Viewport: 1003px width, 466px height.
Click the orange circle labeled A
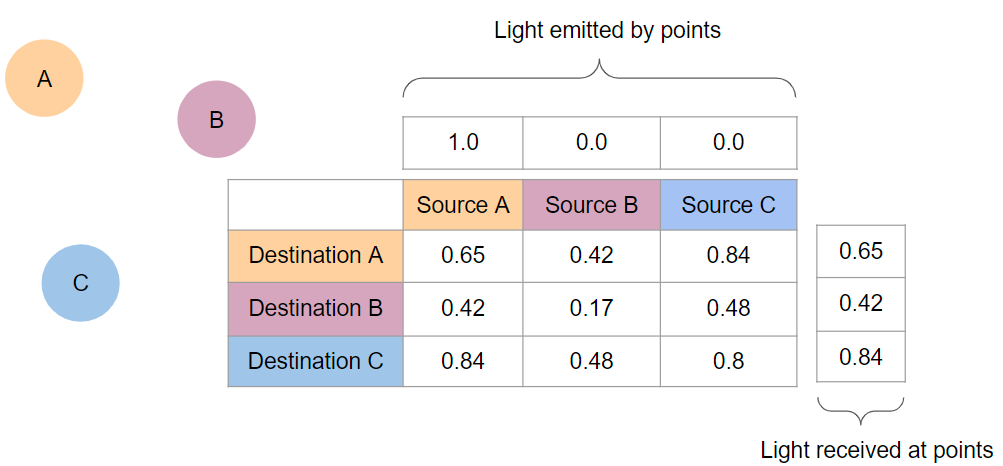pos(44,78)
